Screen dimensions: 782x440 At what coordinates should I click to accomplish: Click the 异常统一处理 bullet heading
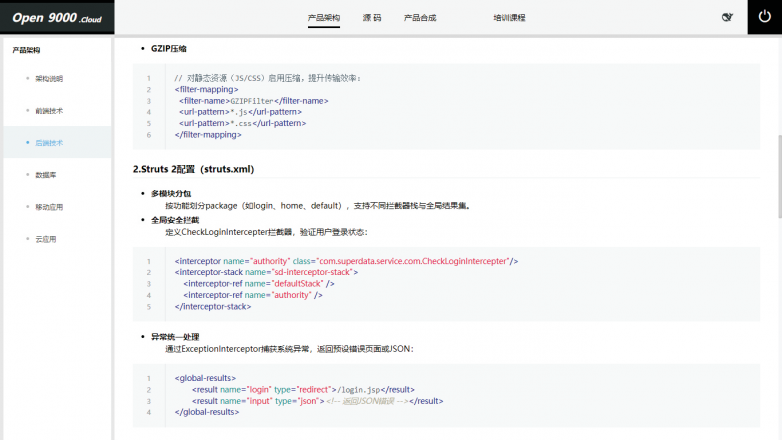pyautogui.click(x=174, y=337)
